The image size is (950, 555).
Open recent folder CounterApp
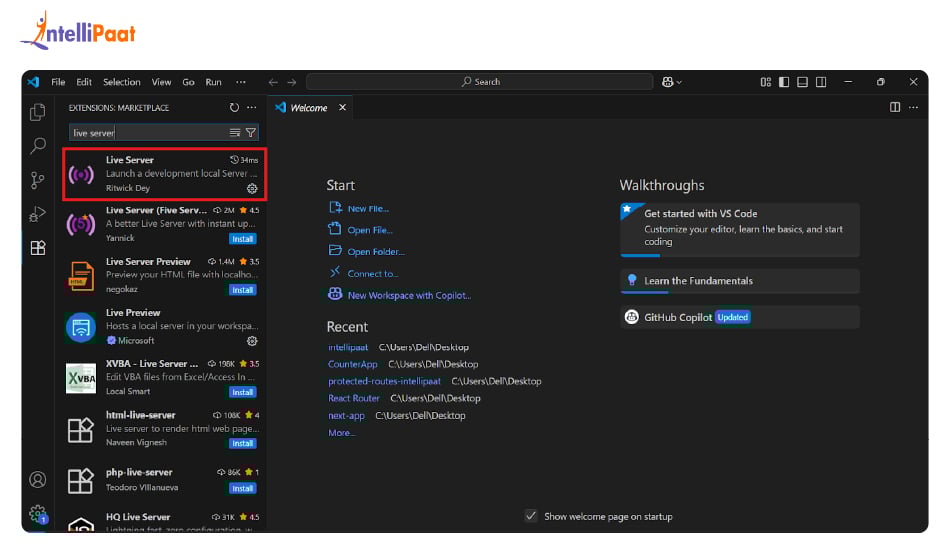click(353, 364)
